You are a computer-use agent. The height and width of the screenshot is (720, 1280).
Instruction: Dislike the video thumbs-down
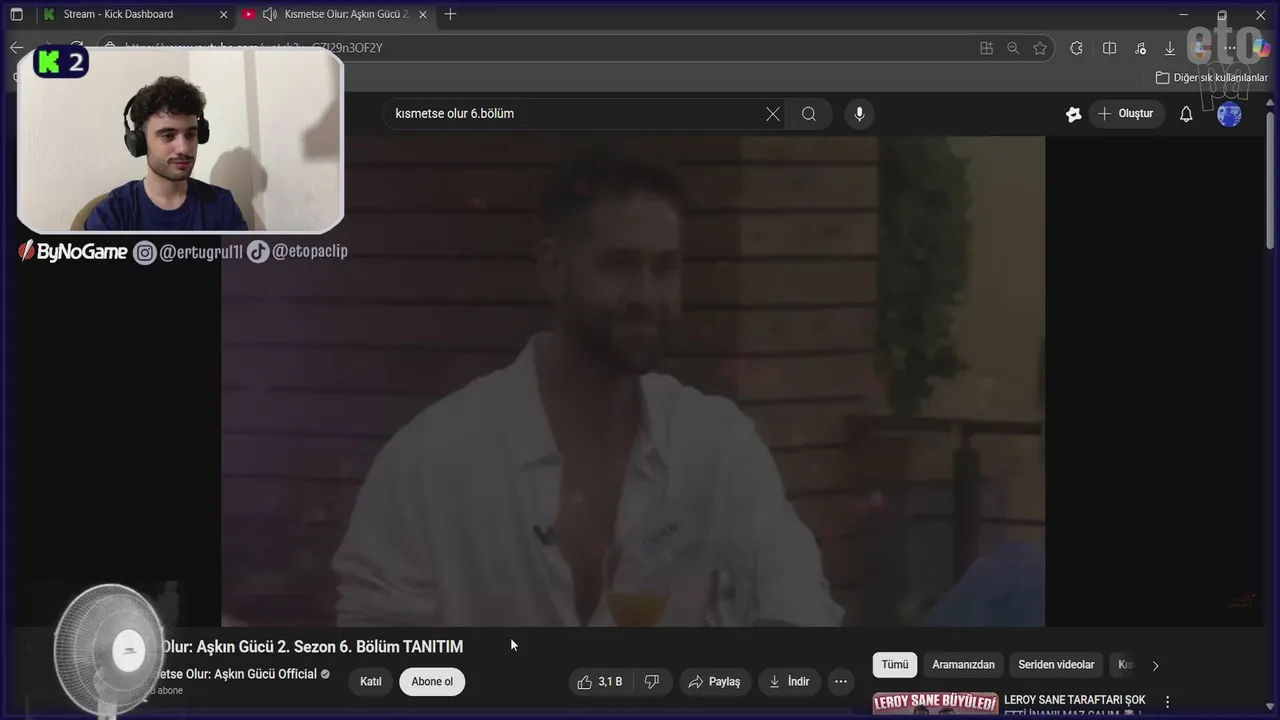(652, 682)
